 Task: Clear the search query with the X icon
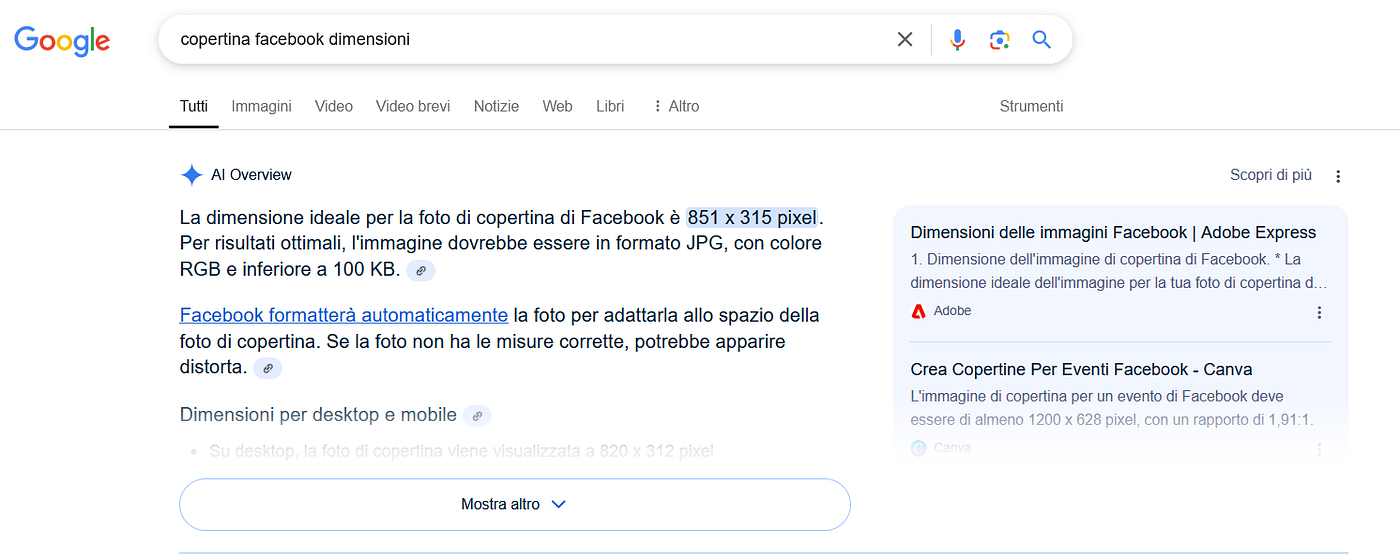pos(905,39)
